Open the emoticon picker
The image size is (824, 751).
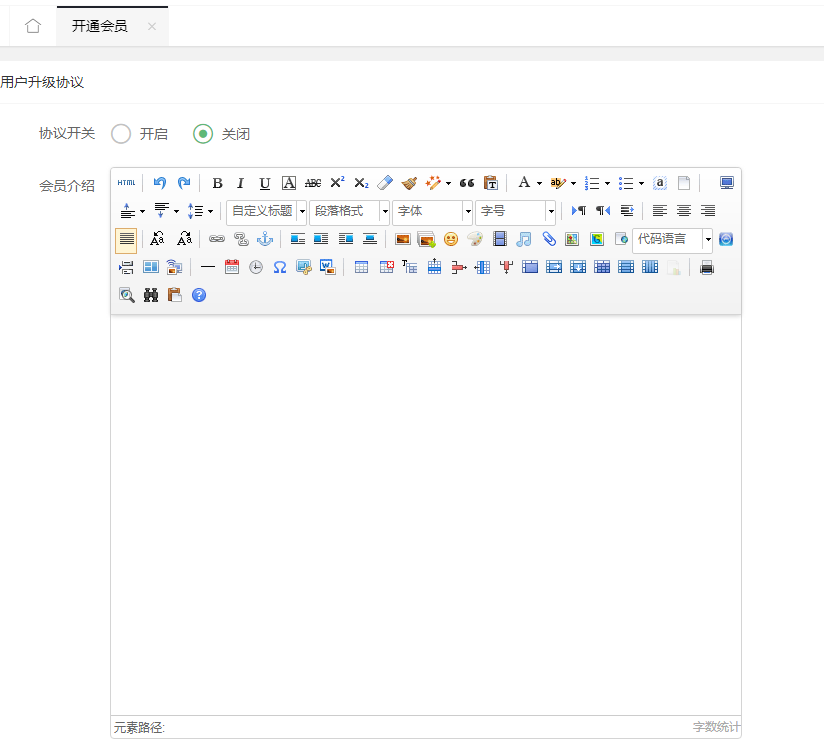pyautogui.click(x=451, y=239)
